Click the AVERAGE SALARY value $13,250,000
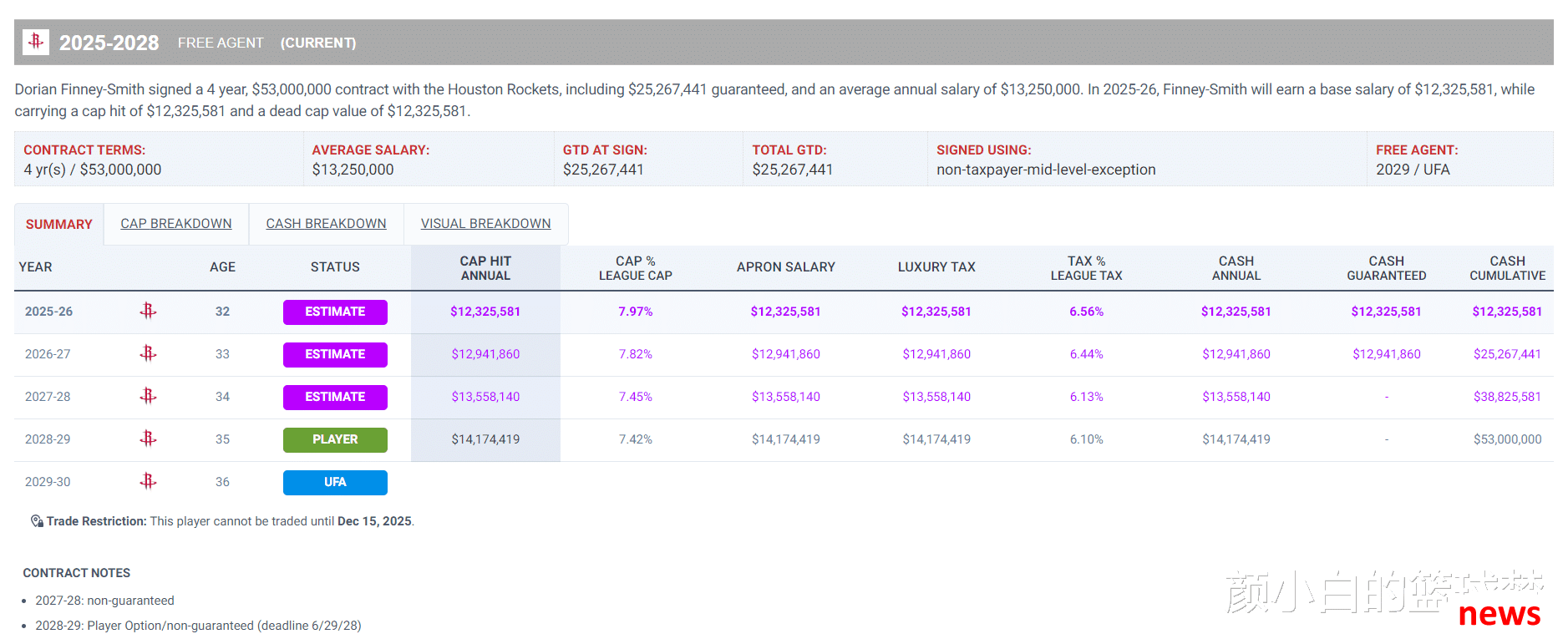This screenshot has width=1568, height=644. pos(353,170)
